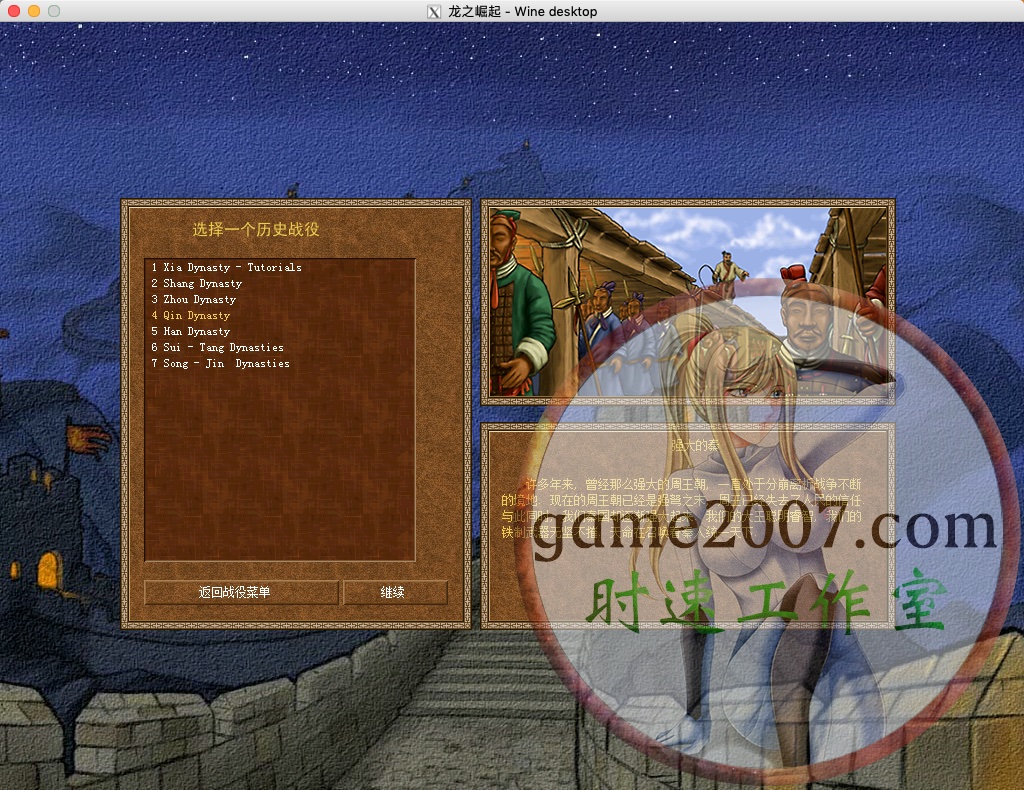Screen dimensions: 1024x790
Task: Close the Wine desktop window
Action: pyautogui.click(x=14, y=11)
